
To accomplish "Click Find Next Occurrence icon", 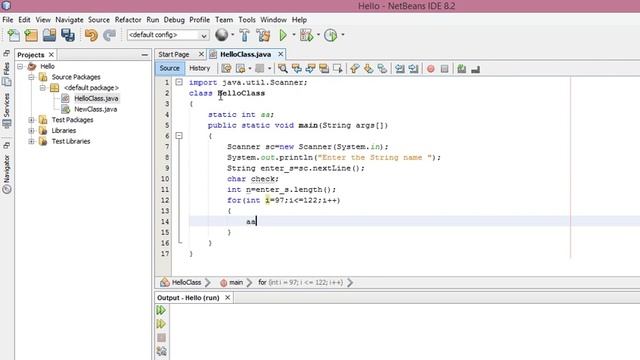I will (310, 69).
